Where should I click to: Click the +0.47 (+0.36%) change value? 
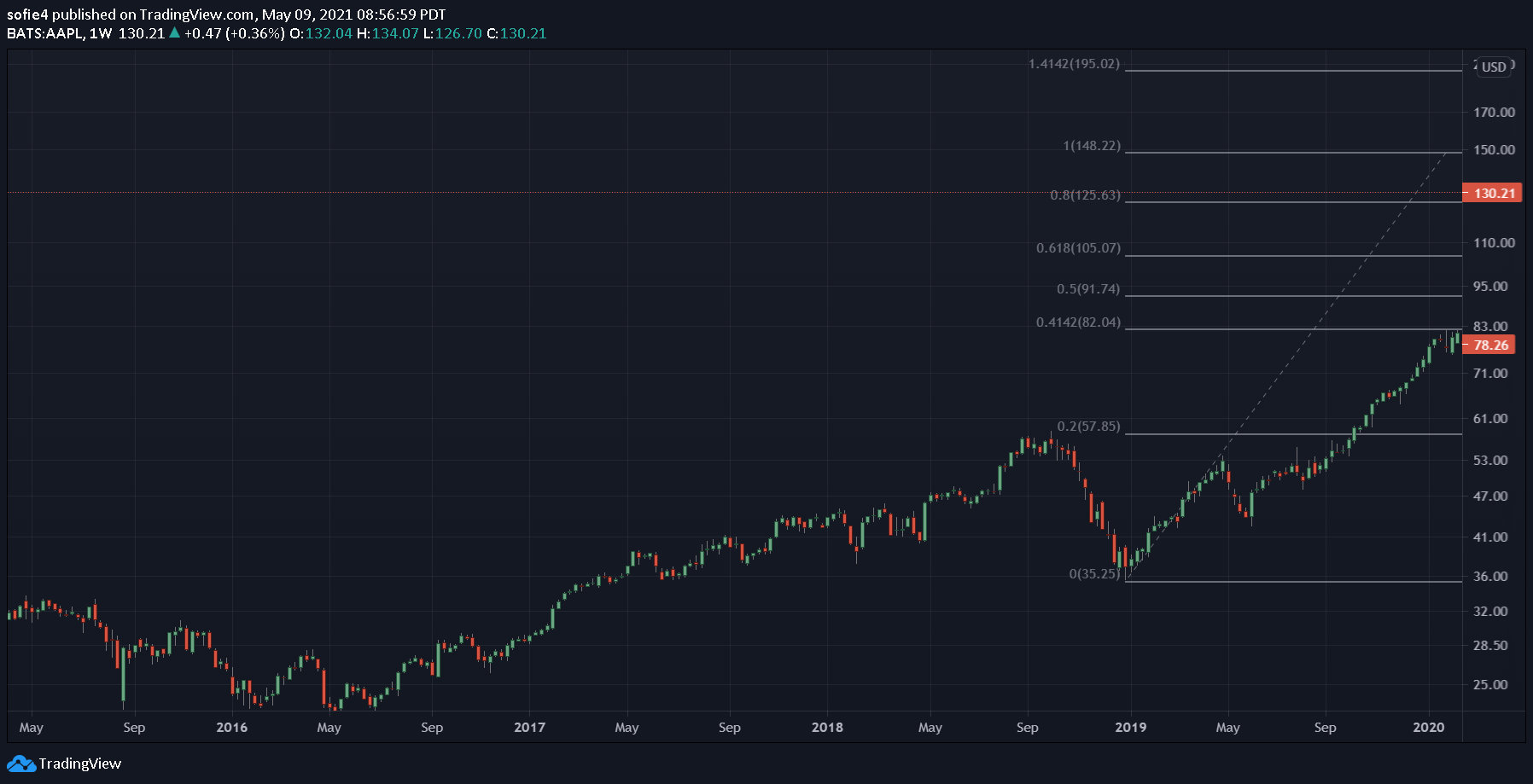[234, 33]
